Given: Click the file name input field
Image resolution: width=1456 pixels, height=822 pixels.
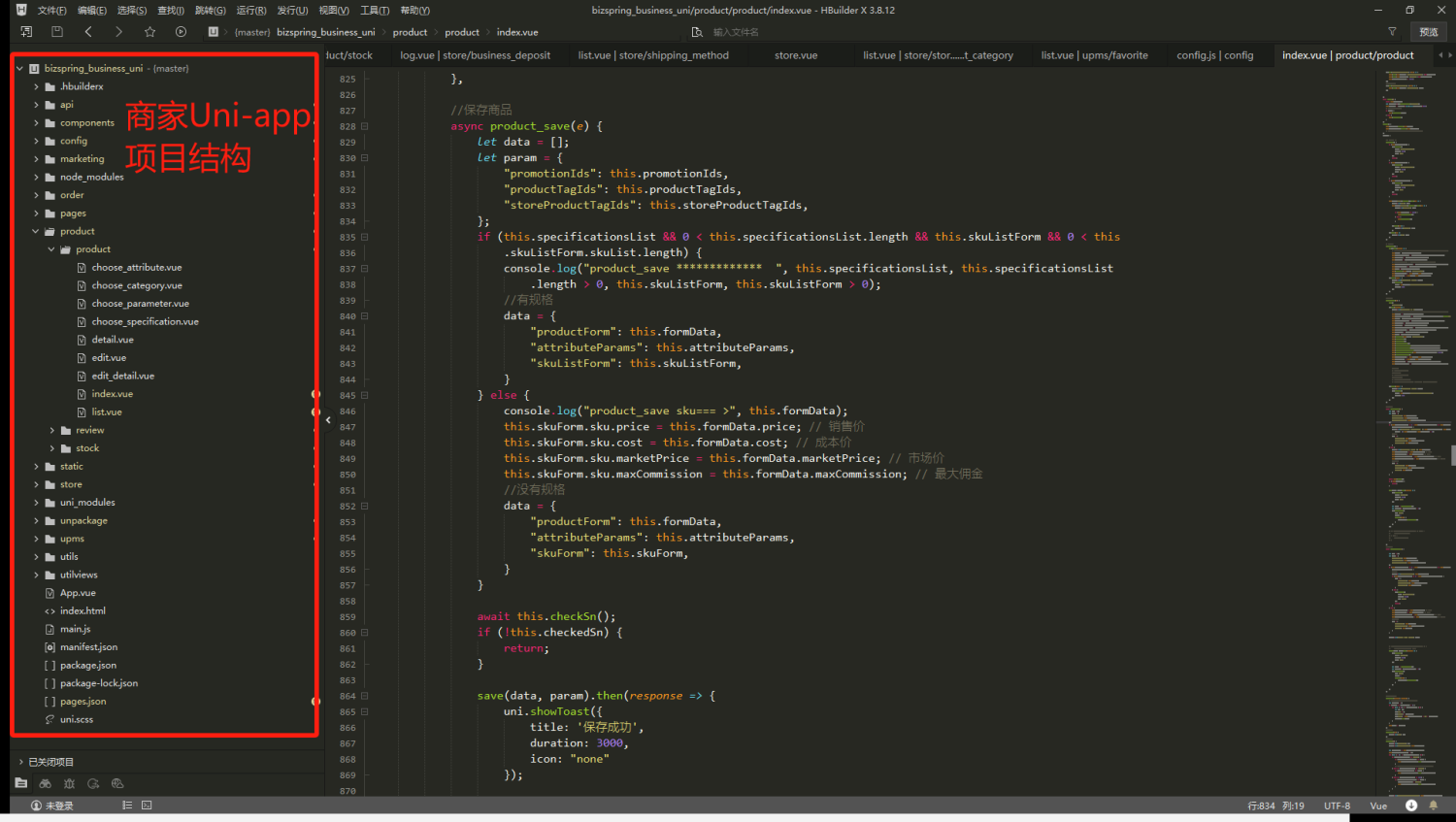Looking at the screenshot, I should tap(1034, 32).
